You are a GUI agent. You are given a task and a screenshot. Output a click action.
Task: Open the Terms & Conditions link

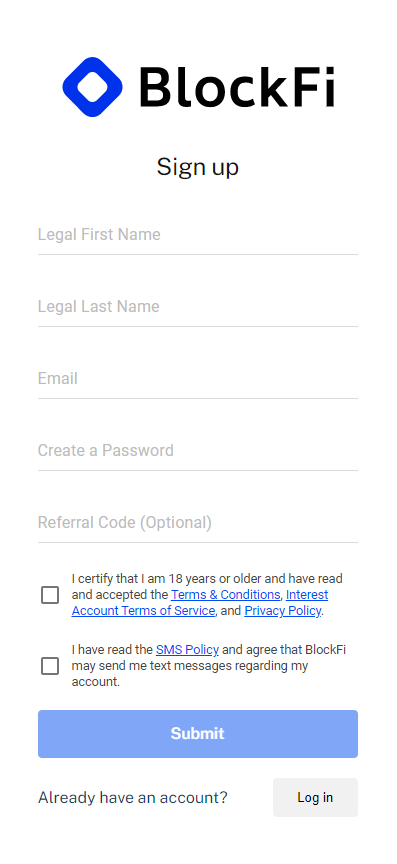click(226, 595)
